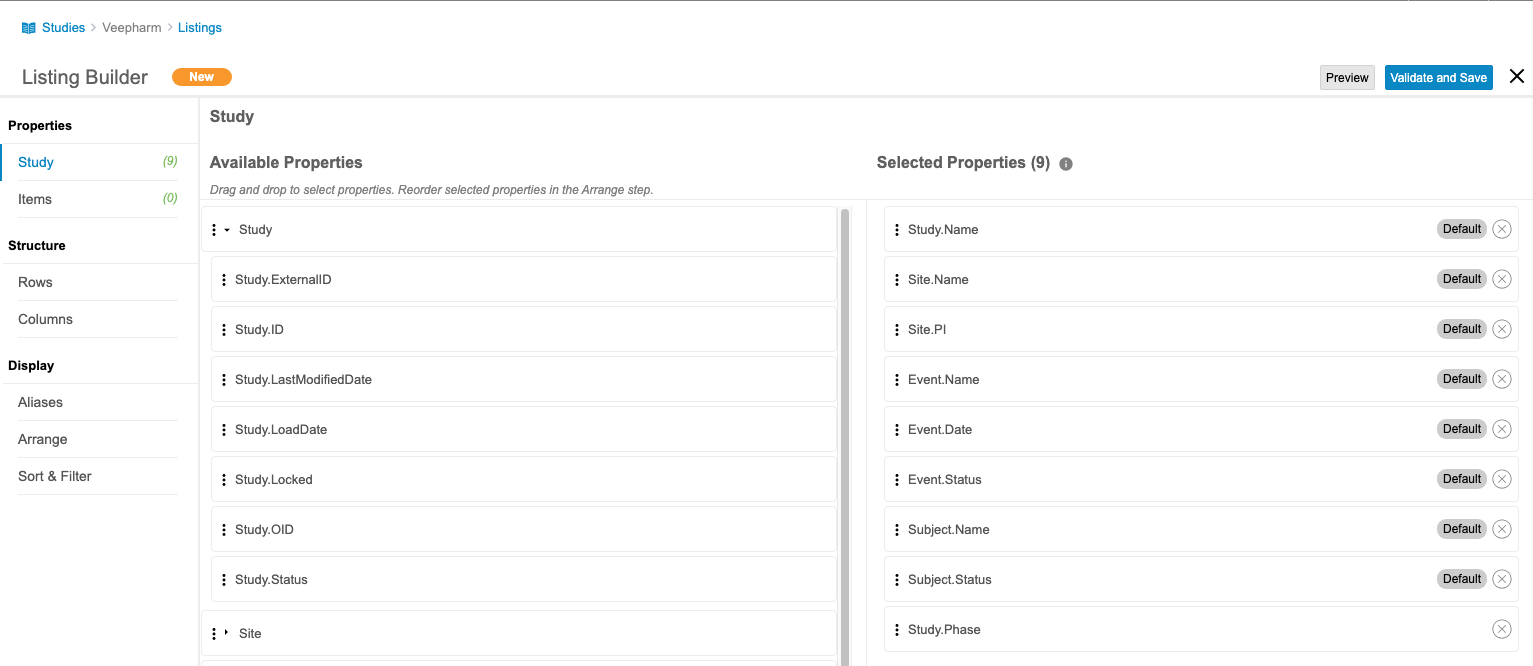This screenshot has width=1533, height=666.
Task: Close the Listing Builder
Action: click(1516, 77)
